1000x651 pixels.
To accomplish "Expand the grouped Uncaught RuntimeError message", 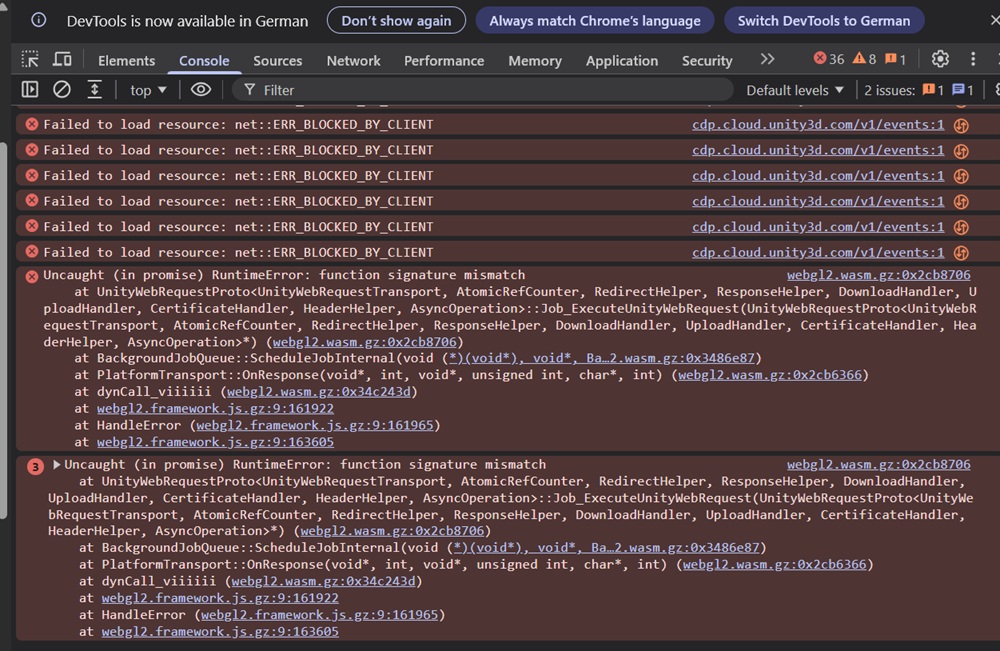I will tap(57, 464).
